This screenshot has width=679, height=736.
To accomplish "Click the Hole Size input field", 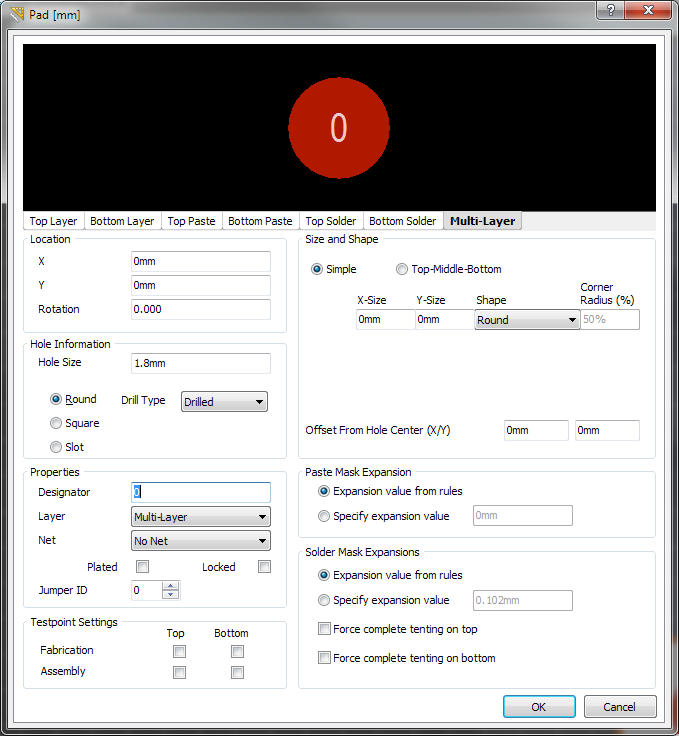I will point(200,363).
